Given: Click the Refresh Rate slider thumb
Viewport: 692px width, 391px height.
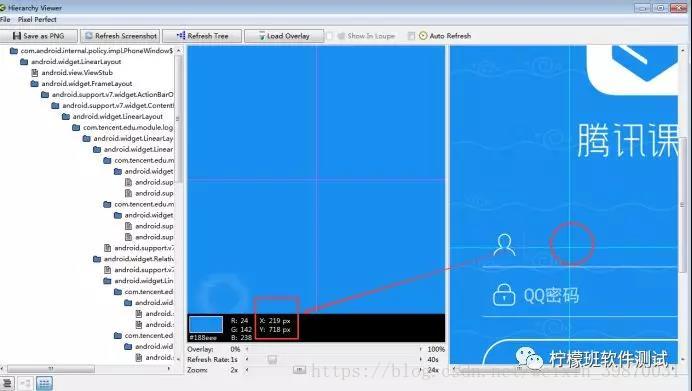Looking at the screenshot, I should (272, 360).
